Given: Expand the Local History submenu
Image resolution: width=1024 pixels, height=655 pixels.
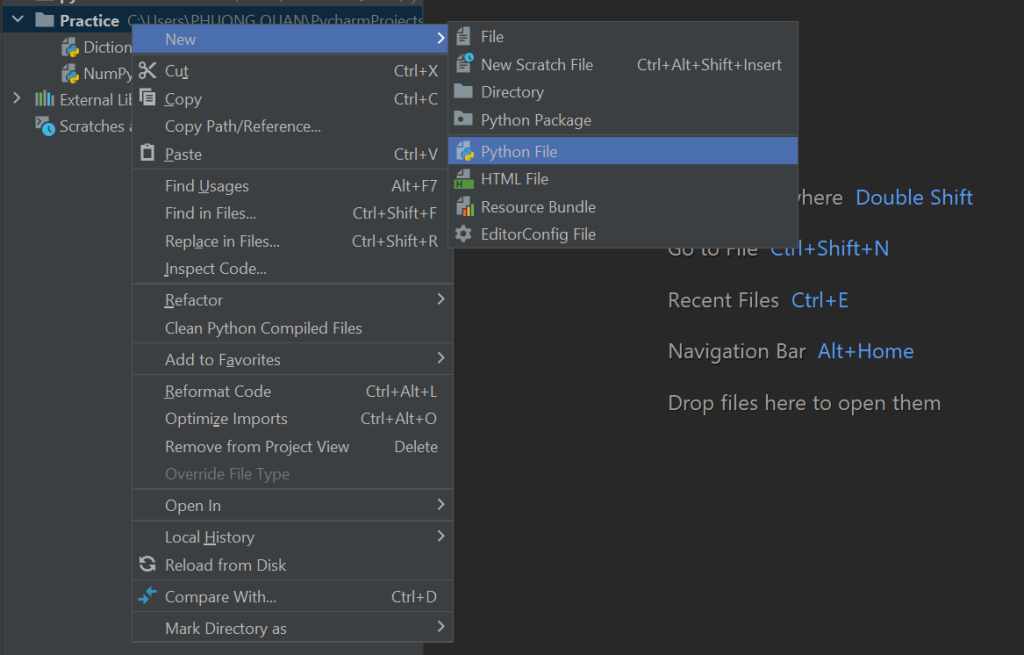Looking at the screenshot, I should click(210, 537).
